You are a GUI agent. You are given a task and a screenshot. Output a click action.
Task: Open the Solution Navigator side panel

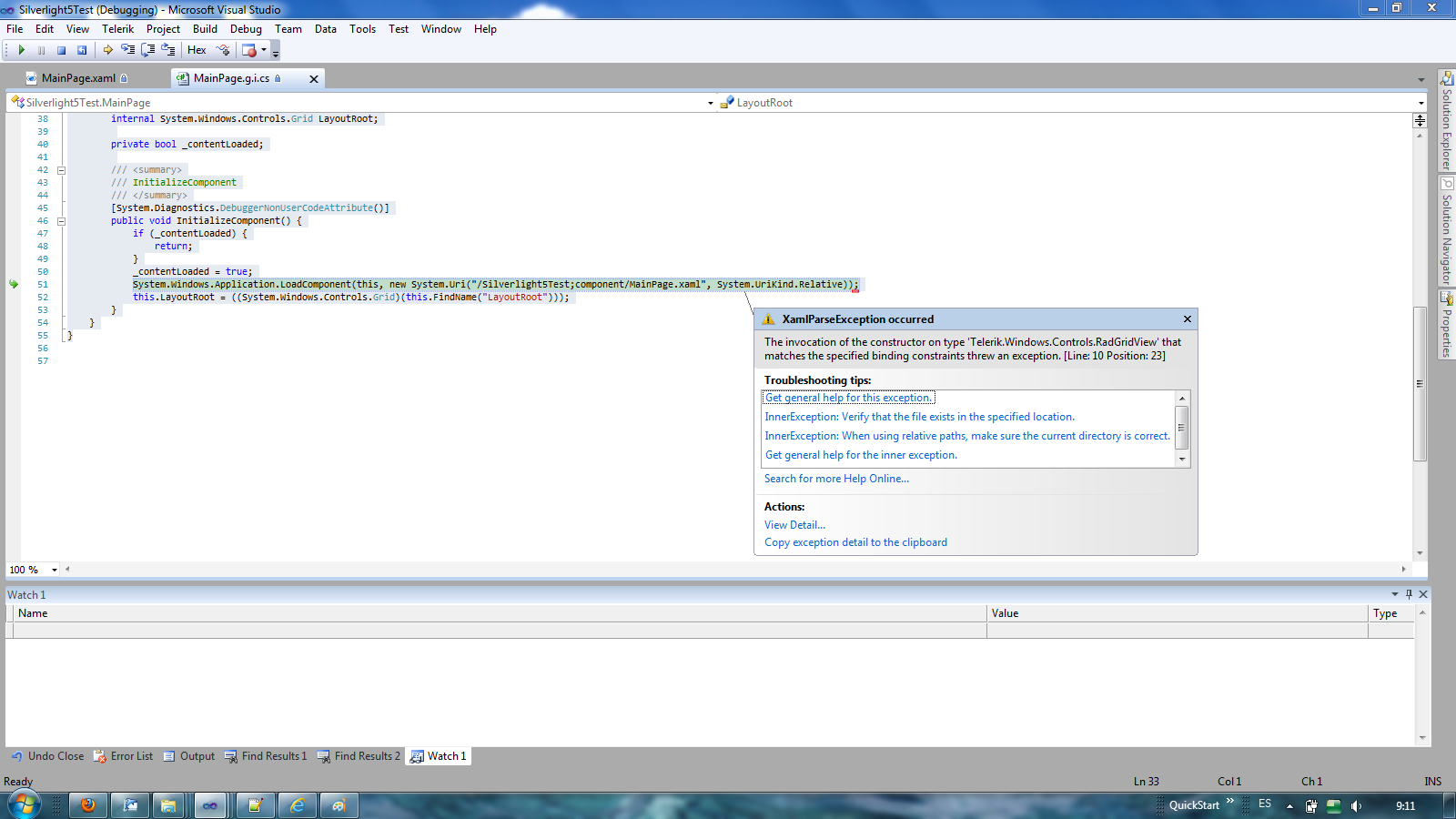pyautogui.click(x=1446, y=231)
